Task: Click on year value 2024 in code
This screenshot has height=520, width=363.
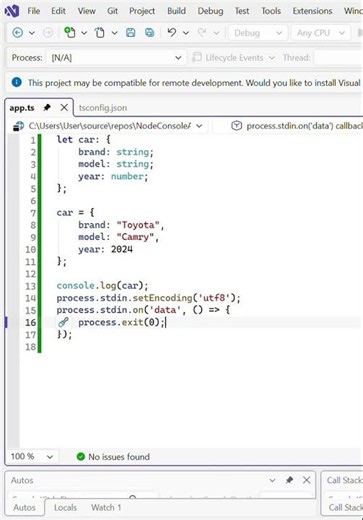Action: (122, 249)
